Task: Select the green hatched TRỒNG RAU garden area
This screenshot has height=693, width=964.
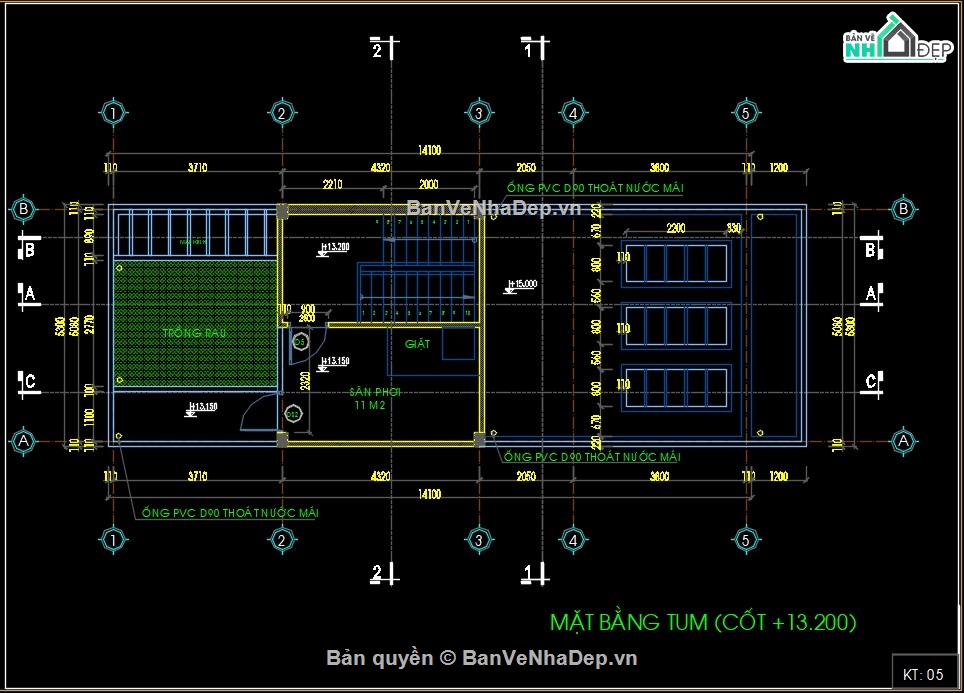Action: click(195, 323)
